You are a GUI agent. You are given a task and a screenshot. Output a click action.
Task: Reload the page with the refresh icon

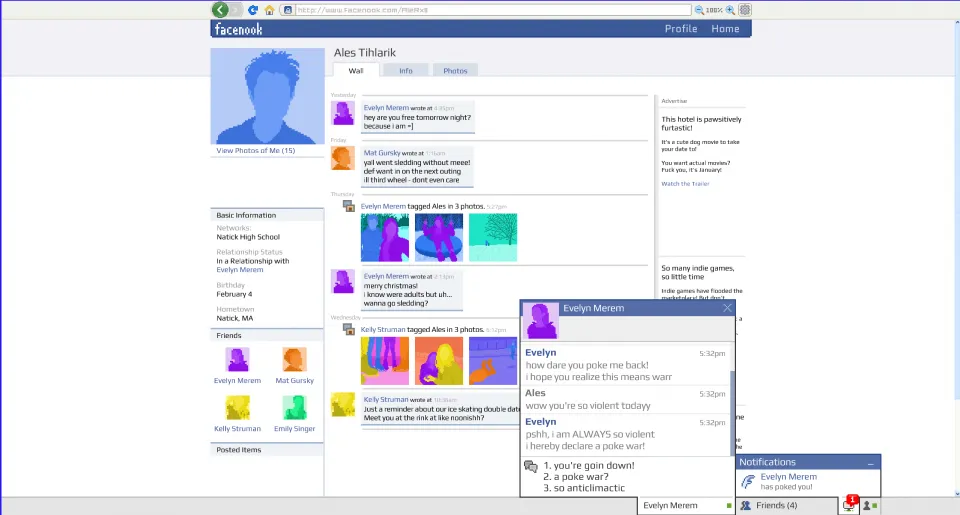click(x=252, y=10)
